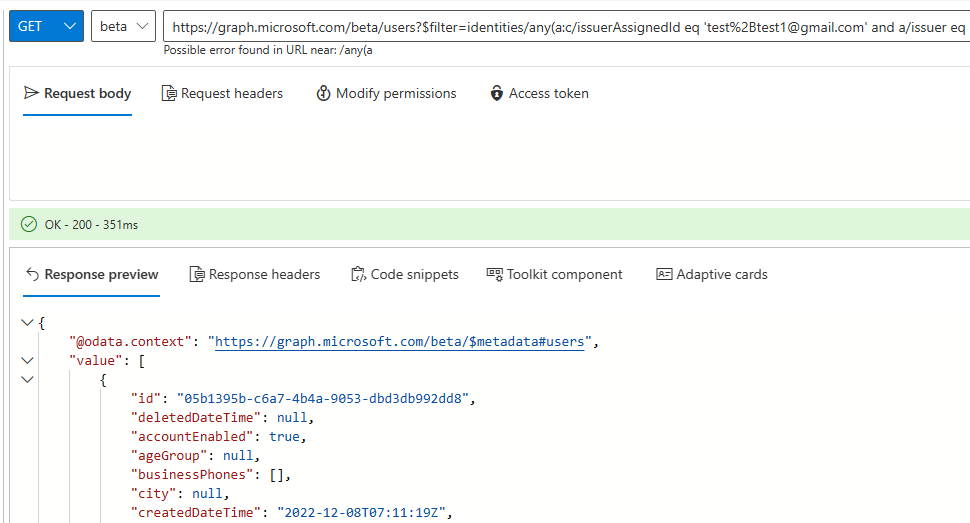Open the Code snippets tab

tap(405, 274)
